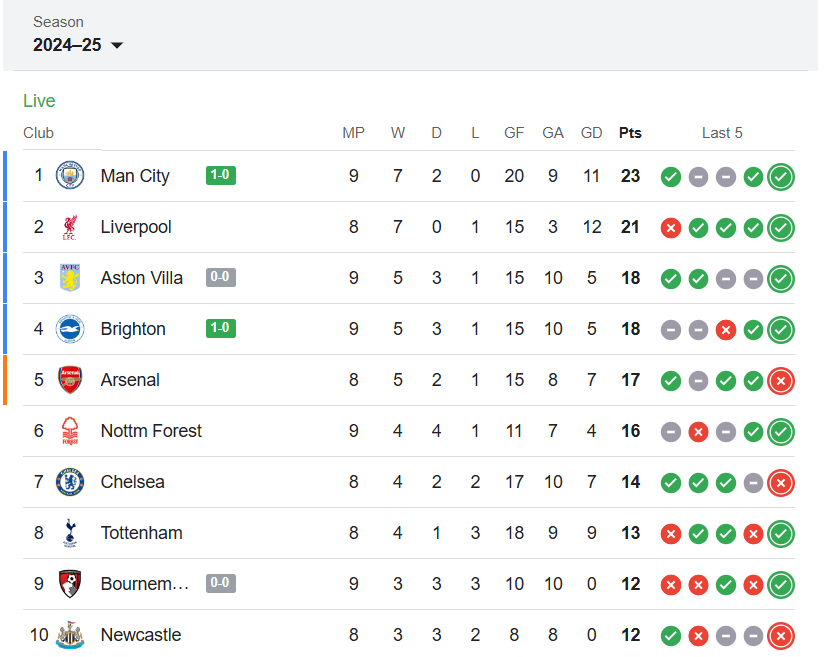Click the Last 5 column header
Viewport: 836px width, 657px height.
click(x=722, y=133)
